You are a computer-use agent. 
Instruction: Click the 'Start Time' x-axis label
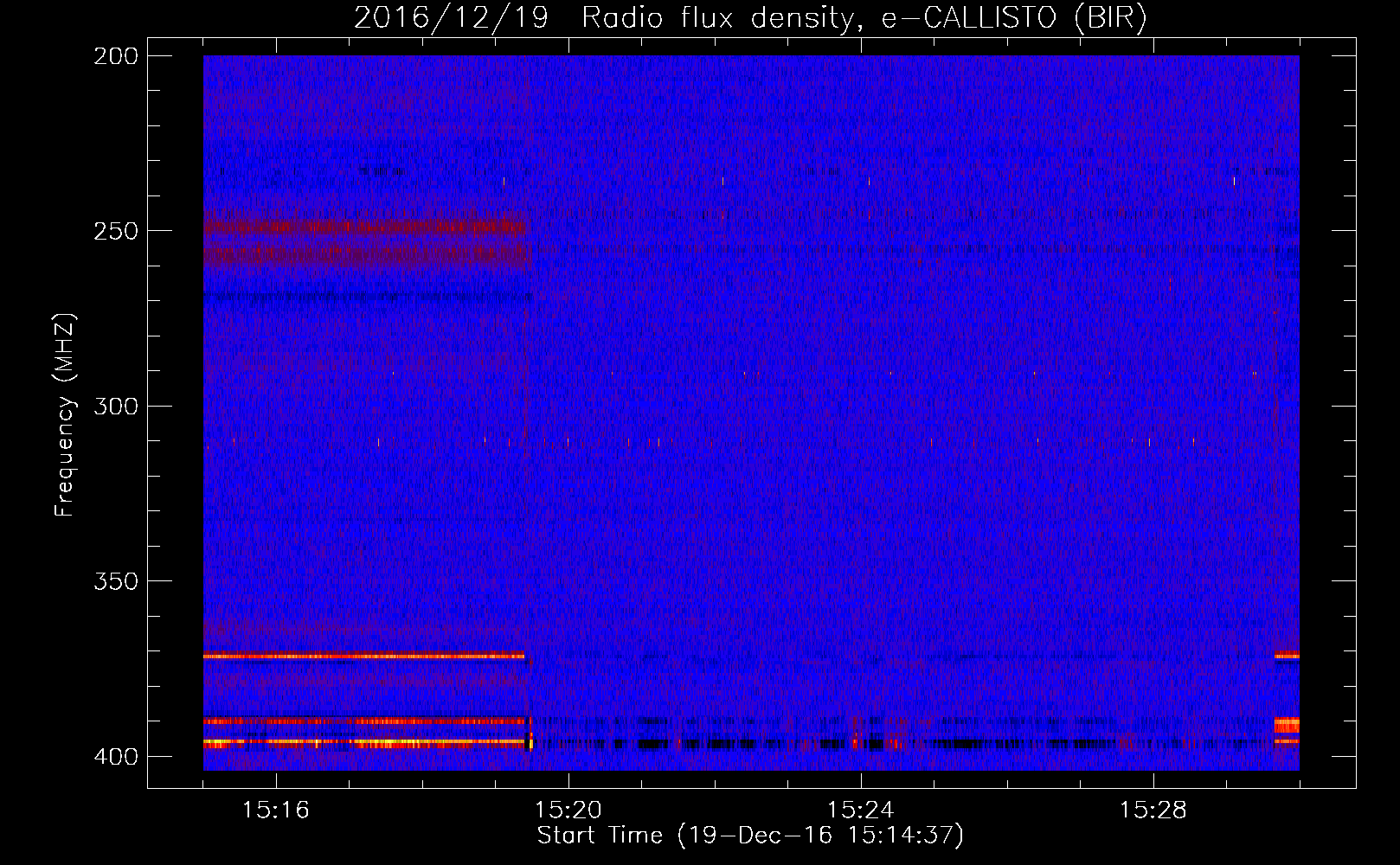[x=749, y=836]
